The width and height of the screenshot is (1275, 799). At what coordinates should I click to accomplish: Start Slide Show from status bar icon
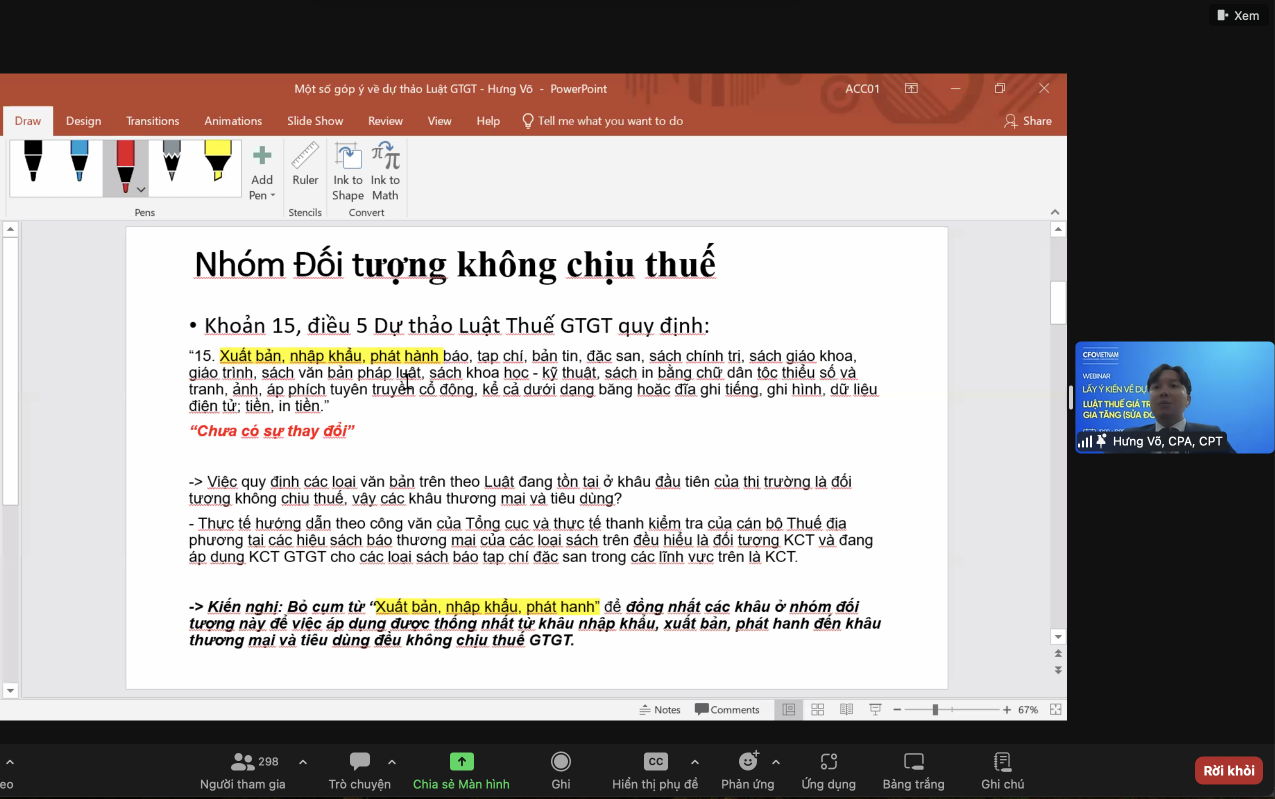click(x=875, y=710)
